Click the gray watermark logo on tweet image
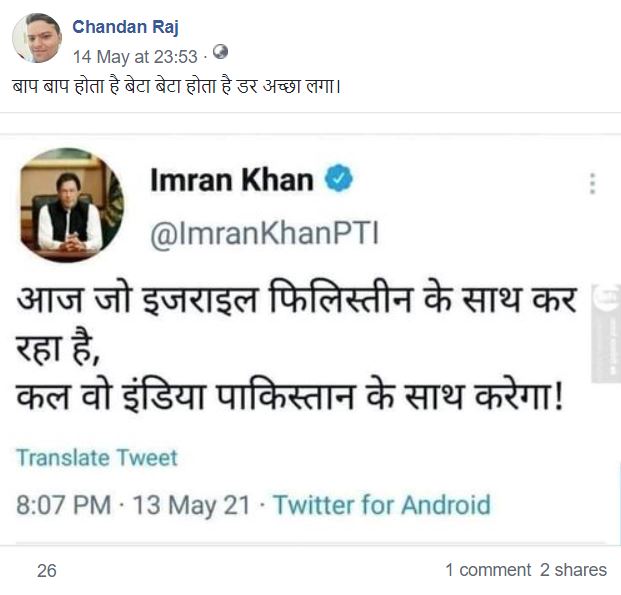The height and width of the screenshot is (595, 621). point(606,330)
